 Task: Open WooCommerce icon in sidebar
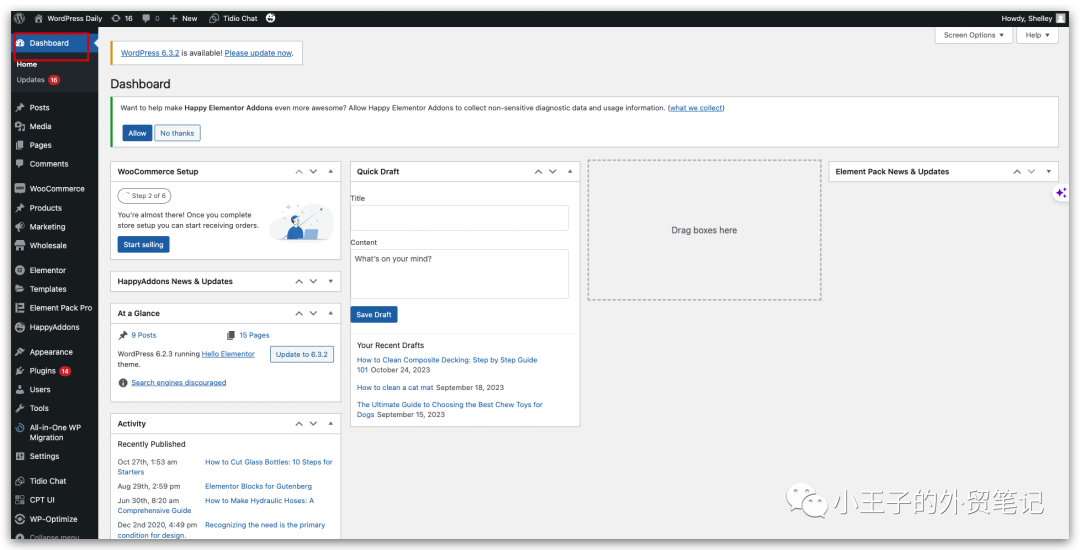click(x=20, y=189)
